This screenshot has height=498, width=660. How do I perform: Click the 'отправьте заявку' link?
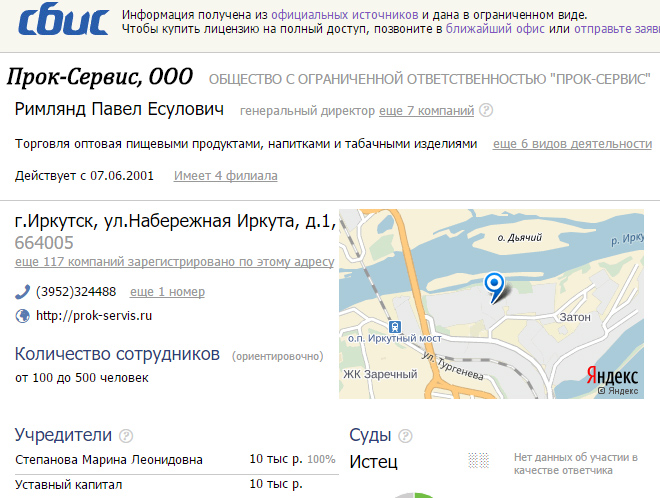click(617, 29)
